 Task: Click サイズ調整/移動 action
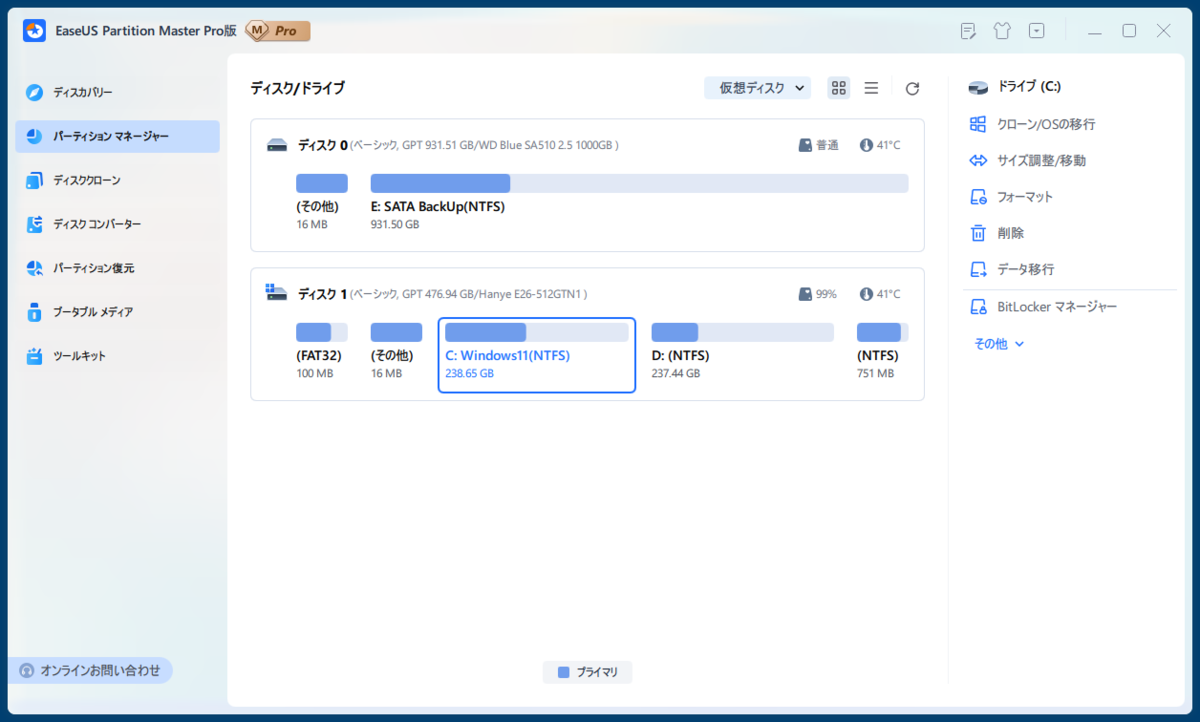point(1027,160)
